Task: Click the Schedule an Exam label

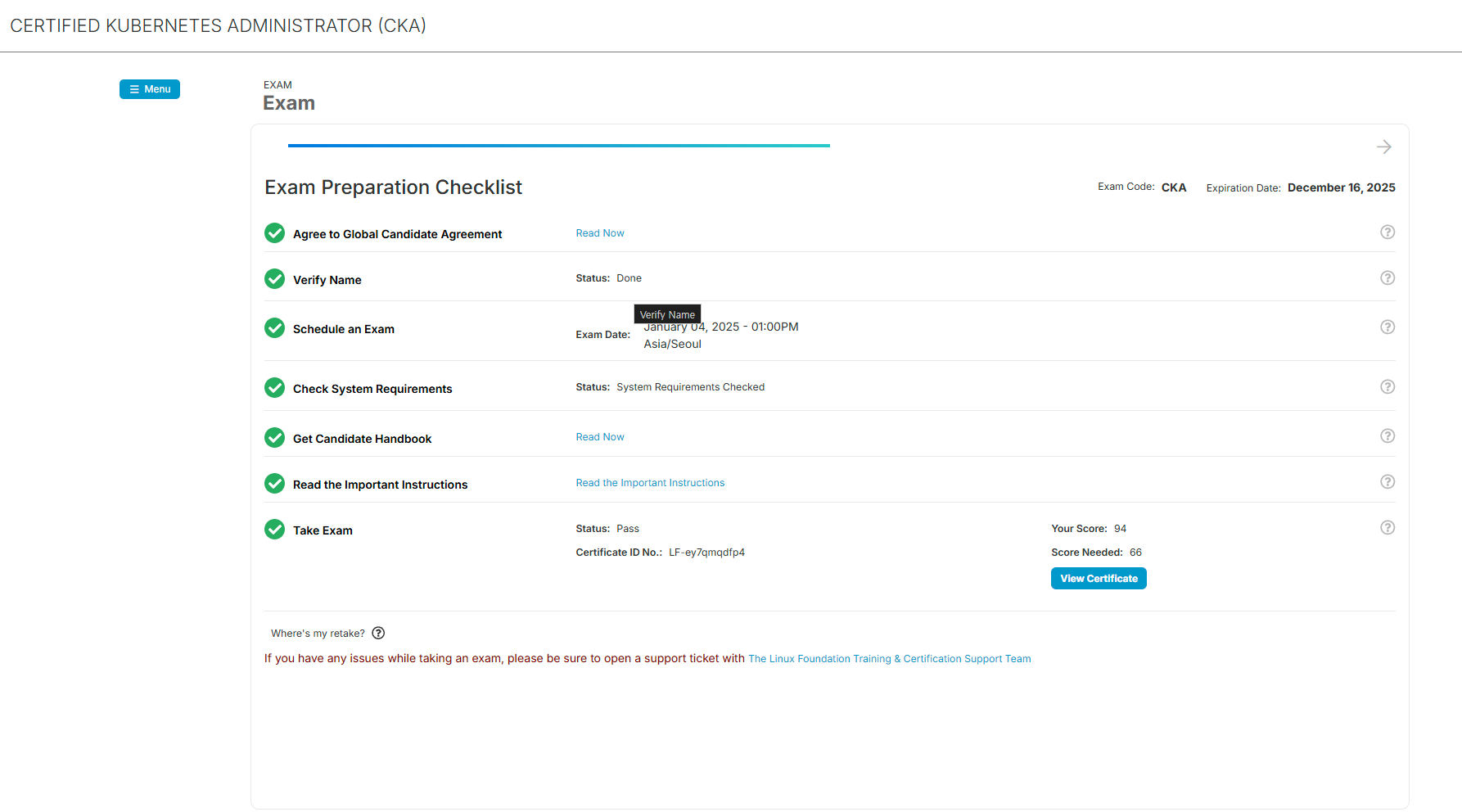Action: [x=344, y=329]
